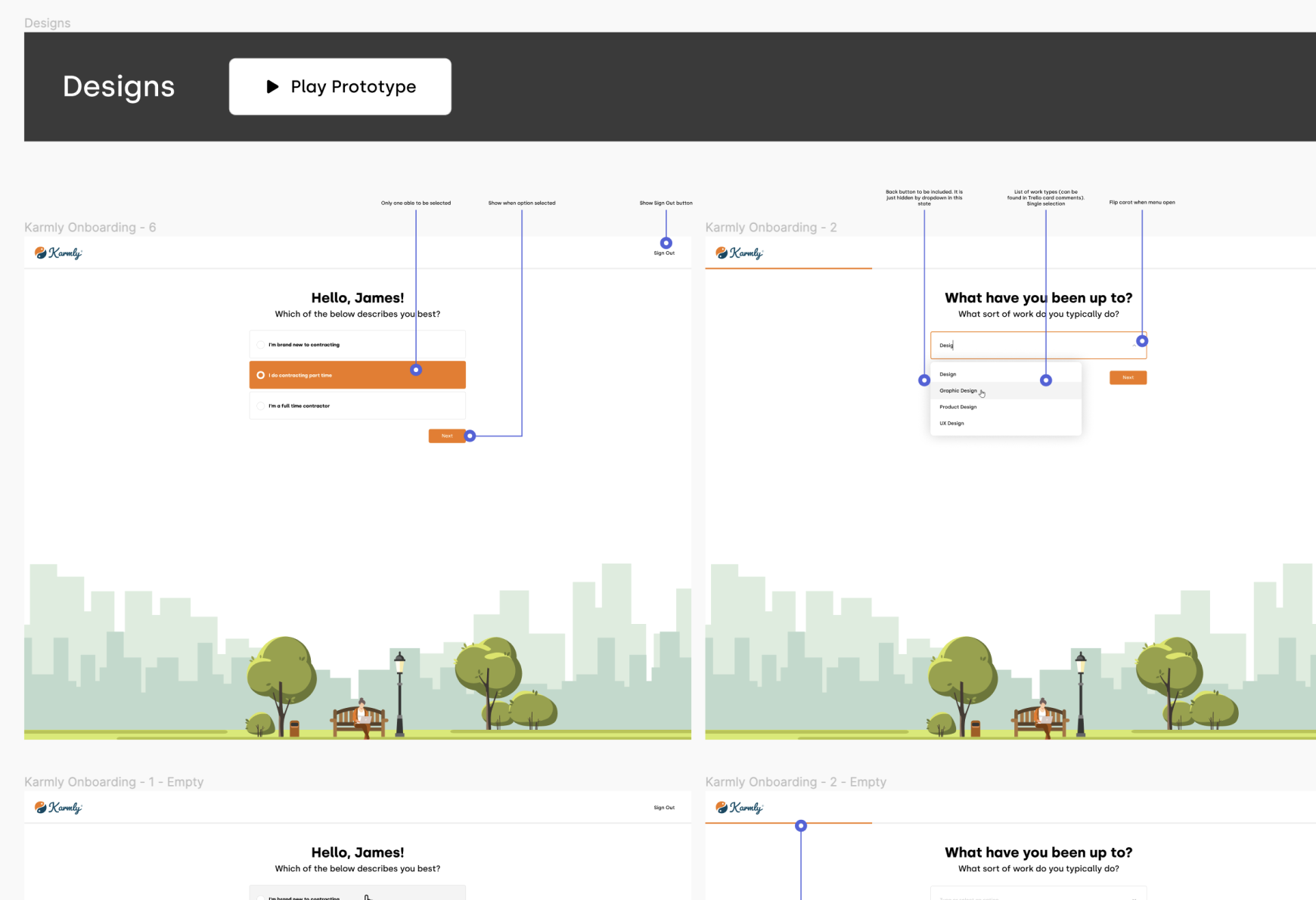This screenshot has width=1316, height=900.
Task: Select the "I'm brand new to contracting" option in Onboarding - 6
Action: pyautogui.click(x=358, y=345)
